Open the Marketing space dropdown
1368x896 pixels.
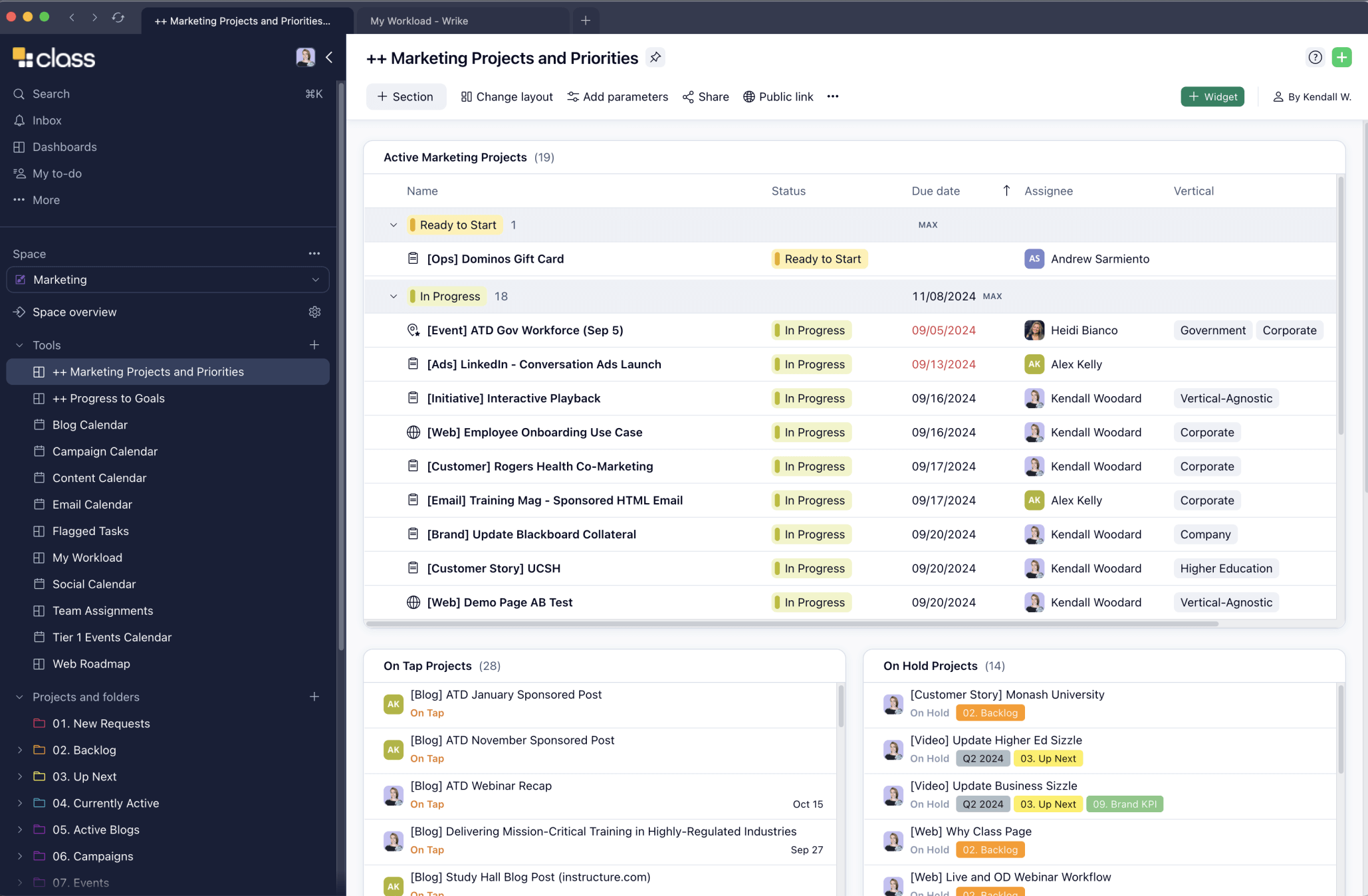[x=168, y=280]
